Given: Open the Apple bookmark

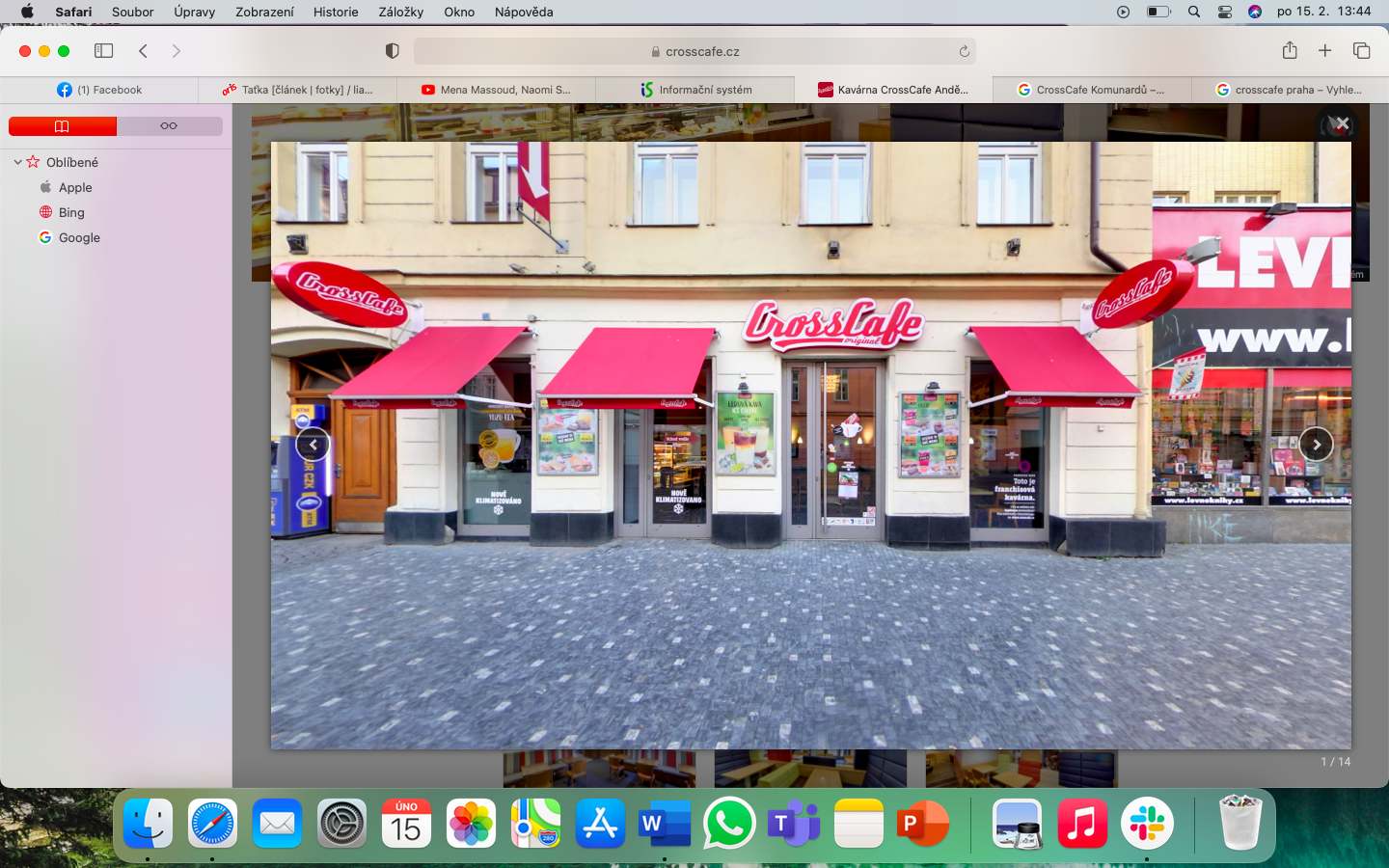Looking at the screenshot, I should [x=75, y=187].
